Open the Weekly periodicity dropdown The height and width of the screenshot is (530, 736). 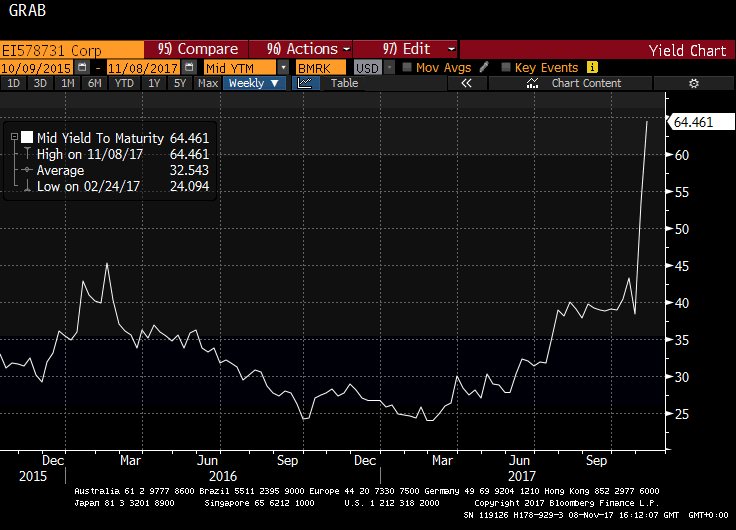[254, 83]
